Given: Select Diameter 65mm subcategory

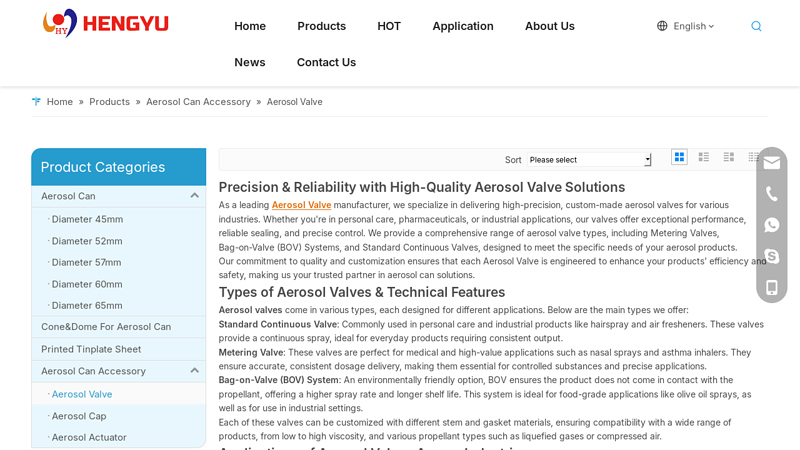Looking at the screenshot, I should (x=87, y=306).
